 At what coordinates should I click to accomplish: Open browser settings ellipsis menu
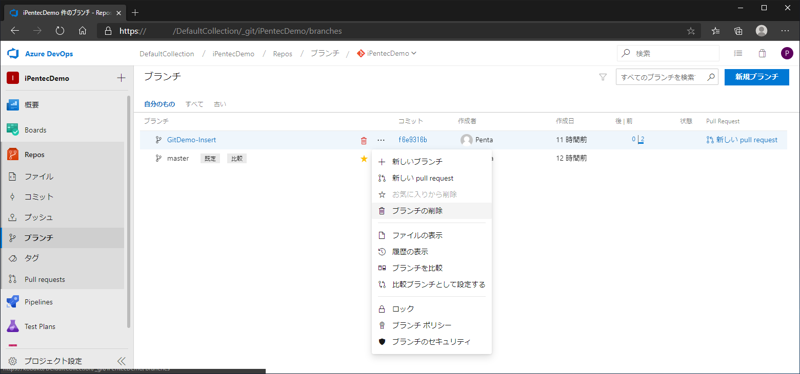point(785,31)
